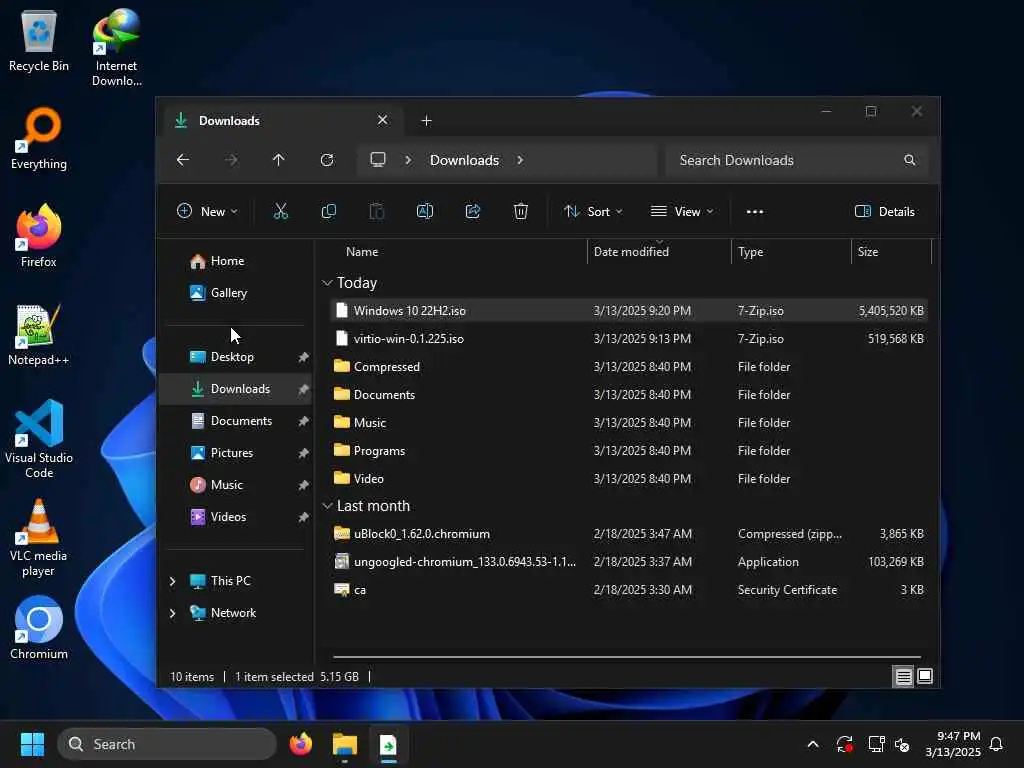Sort by the Size column header
This screenshot has height=768, width=1024.
coord(867,252)
